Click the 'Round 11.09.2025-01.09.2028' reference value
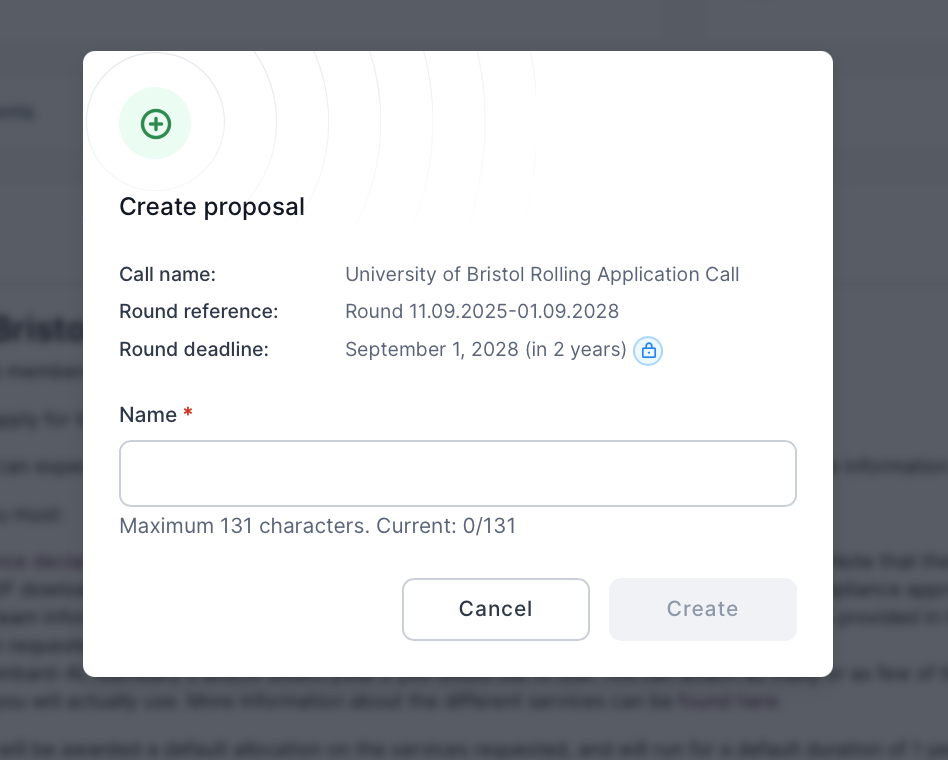 [x=482, y=311]
